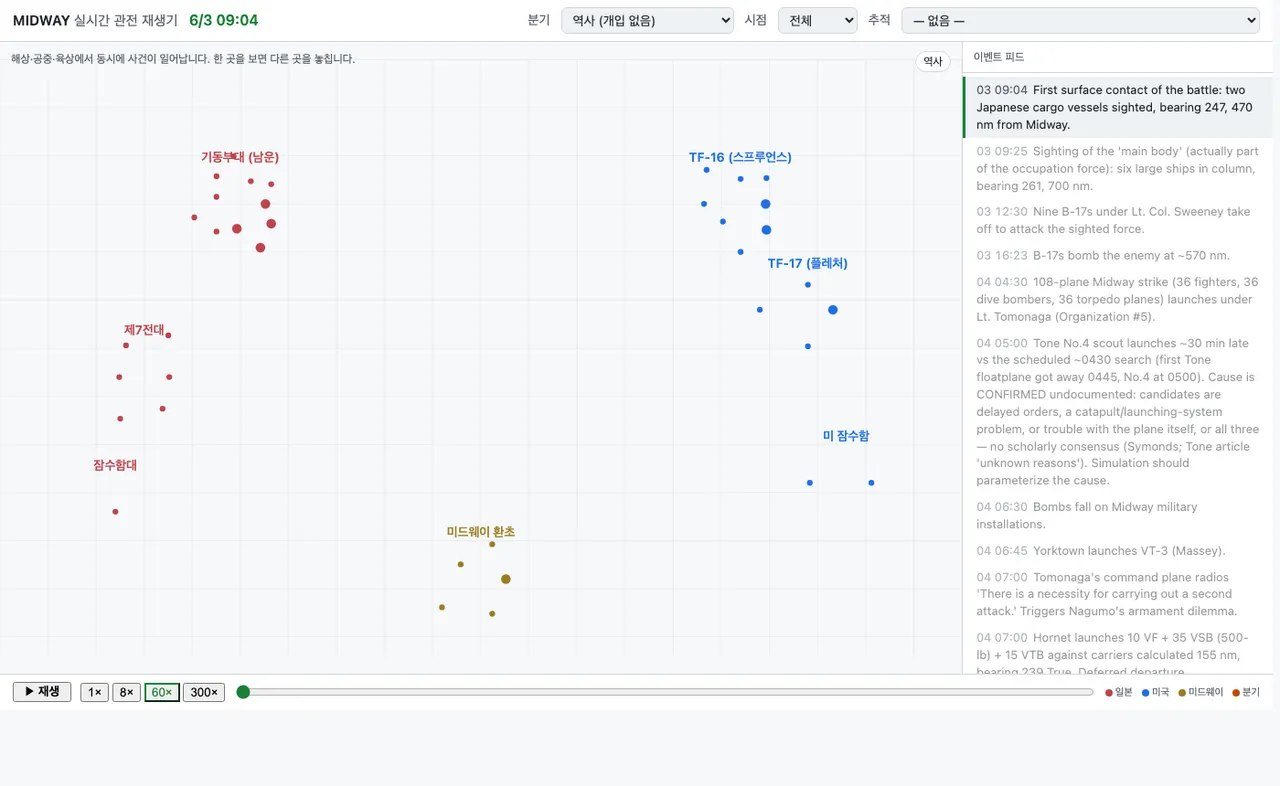Viewport: 1280px width, 786px height.
Task: Select the 잠수함대 submarine dot
Action: pos(115,512)
